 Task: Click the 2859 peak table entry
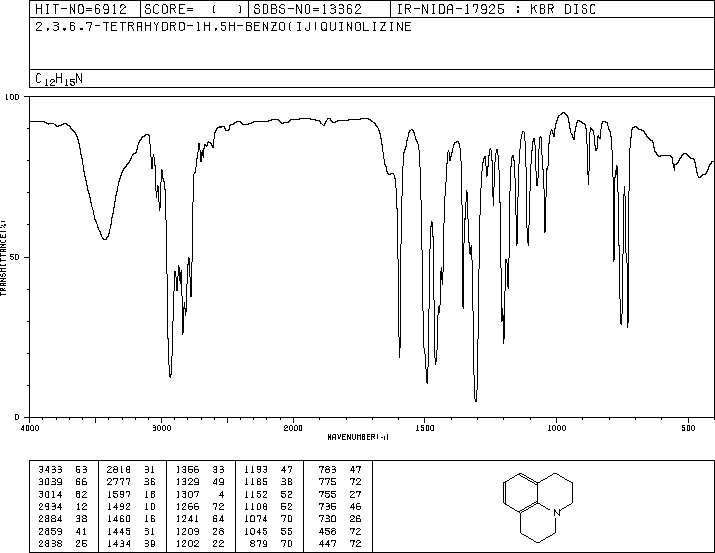tap(50, 531)
